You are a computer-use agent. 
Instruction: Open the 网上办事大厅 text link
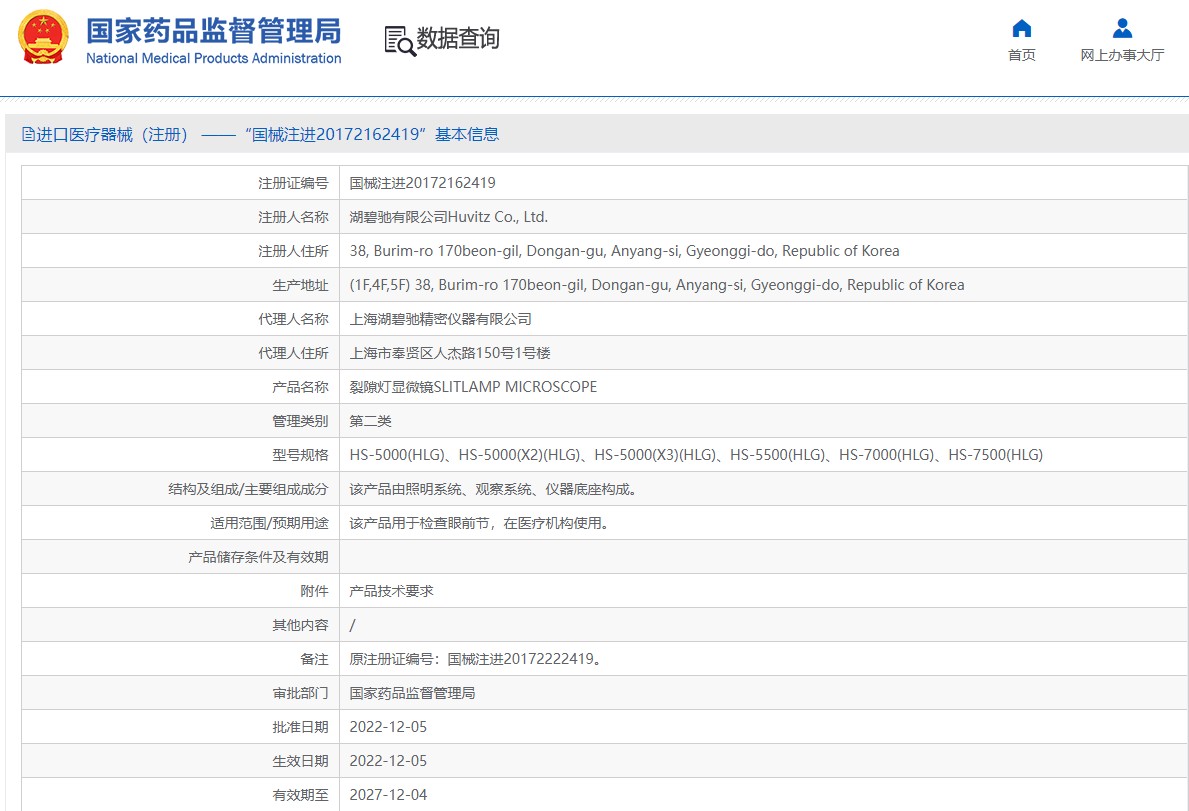(x=1122, y=56)
